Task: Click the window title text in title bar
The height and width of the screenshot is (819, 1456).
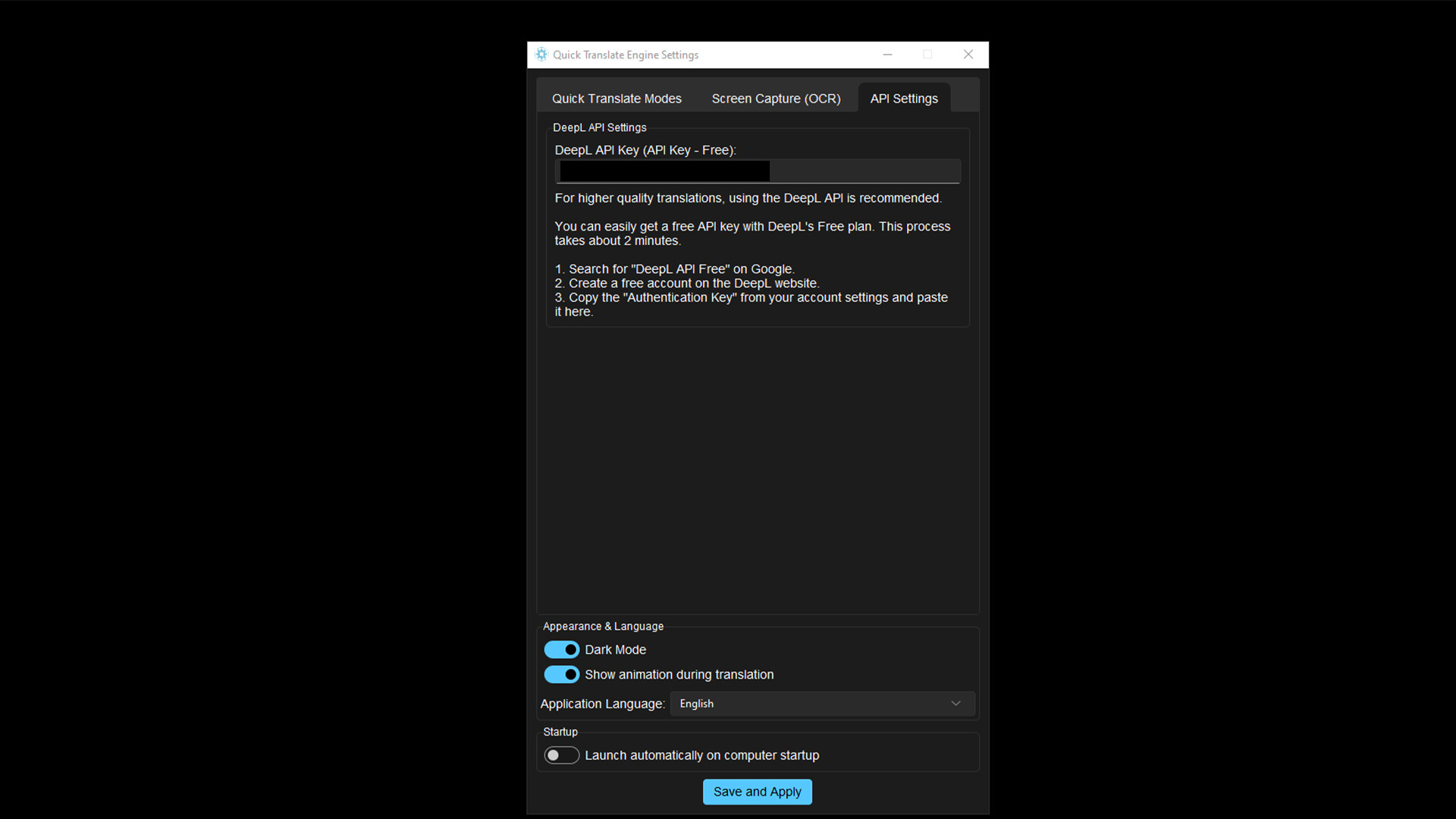Action: (x=626, y=55)
